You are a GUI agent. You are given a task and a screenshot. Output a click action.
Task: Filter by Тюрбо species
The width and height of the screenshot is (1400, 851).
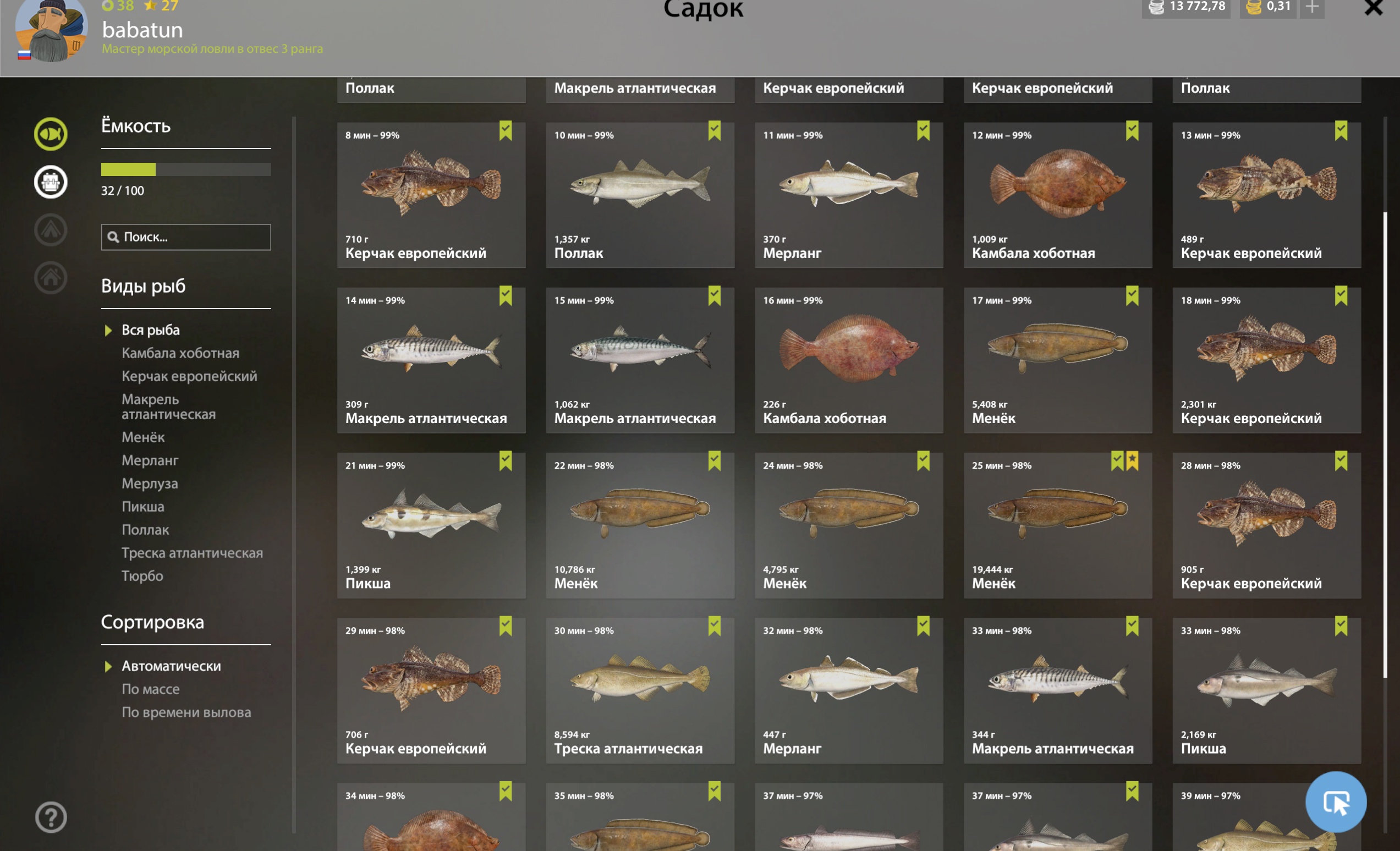pos(142,576)
